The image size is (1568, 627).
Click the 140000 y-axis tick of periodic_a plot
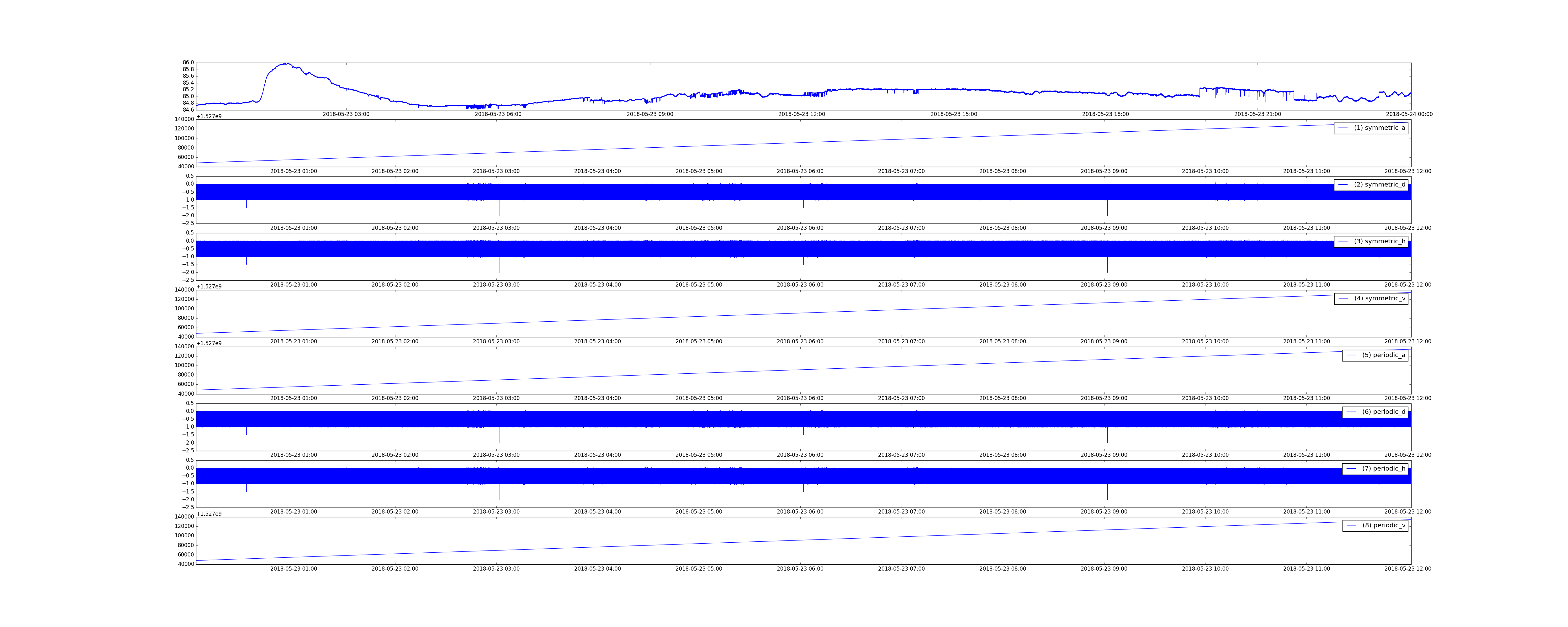(184, 347)
